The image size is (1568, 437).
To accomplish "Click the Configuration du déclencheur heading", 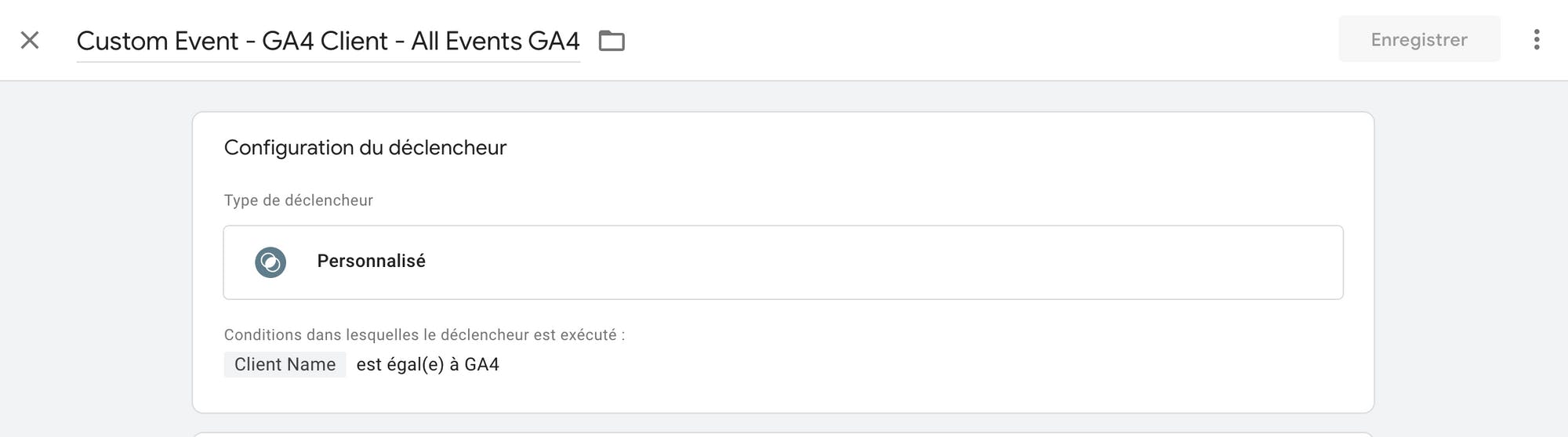I will (x=365, y=147).
